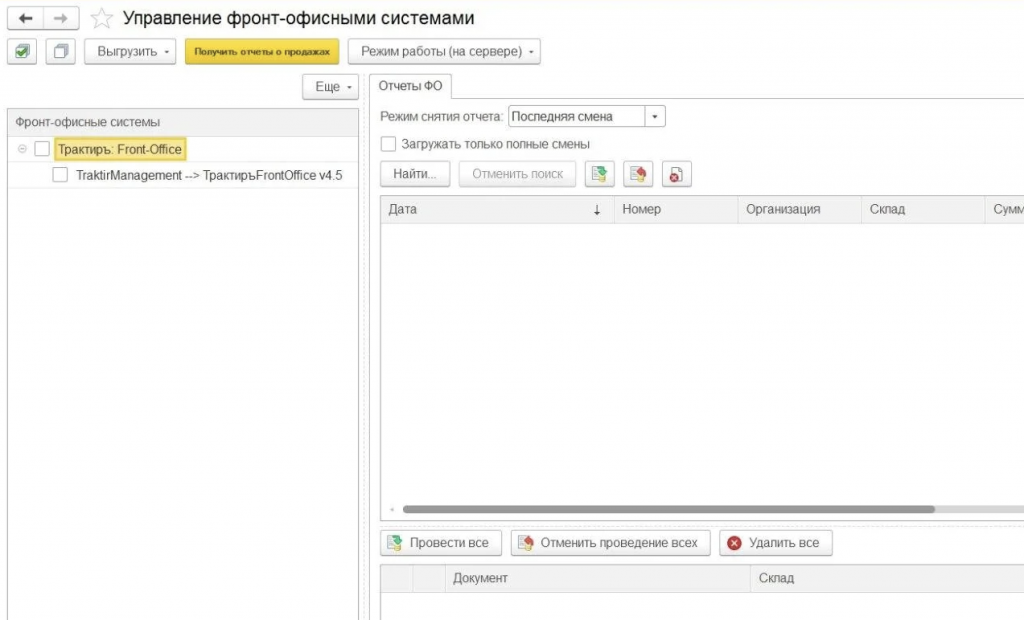Collapse the Трактиръ: Front-Office tree node
Screen dimensions: 1024x620
[22, 149]
